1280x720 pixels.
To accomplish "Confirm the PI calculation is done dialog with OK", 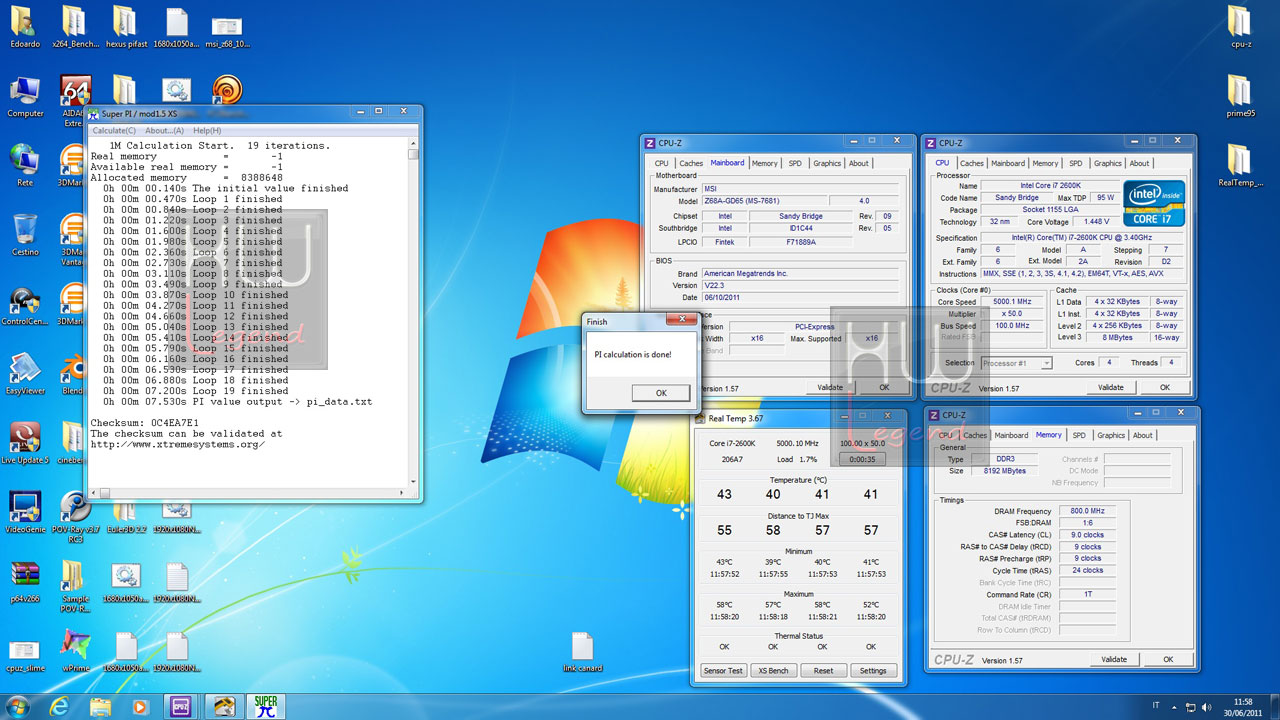I will click(660, 393).
